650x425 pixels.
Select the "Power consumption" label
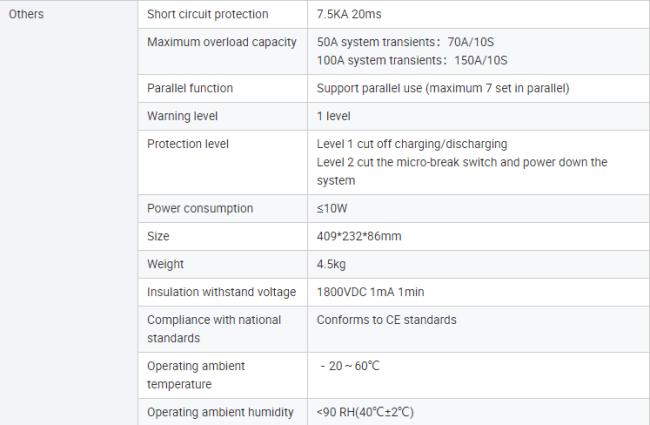200,208
